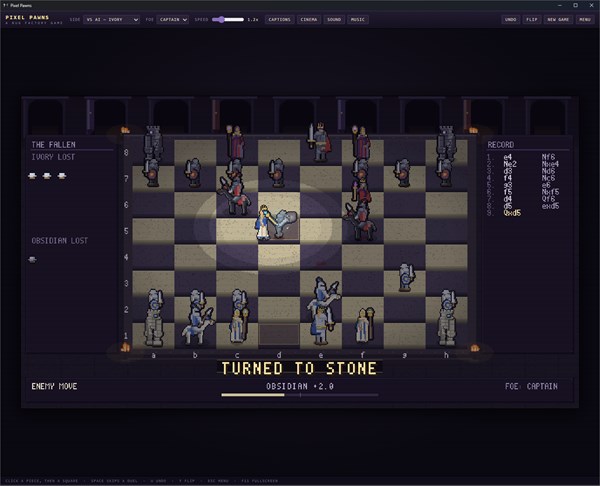Click the obsidian bishop on c8
Viewport: 600px width, 486px height.
tap(236, 142)
